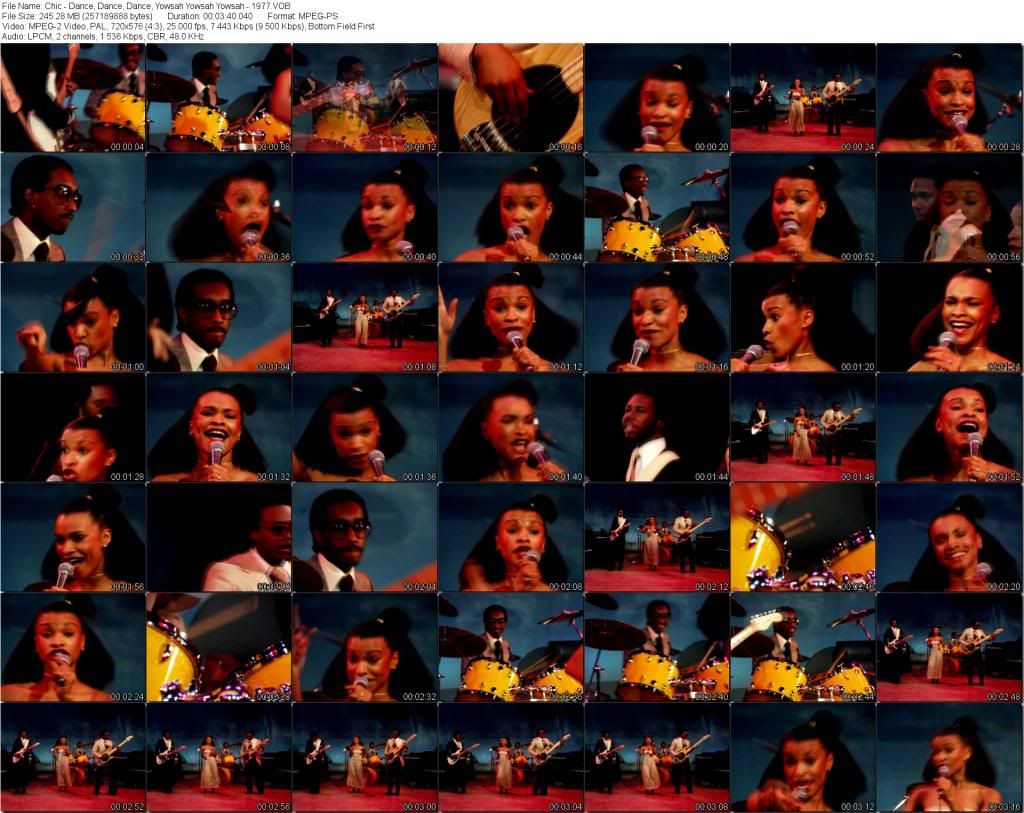Click the Video line starting MPEG-2 Video, PAL
1024x813 pixels.
click(188, 26)
